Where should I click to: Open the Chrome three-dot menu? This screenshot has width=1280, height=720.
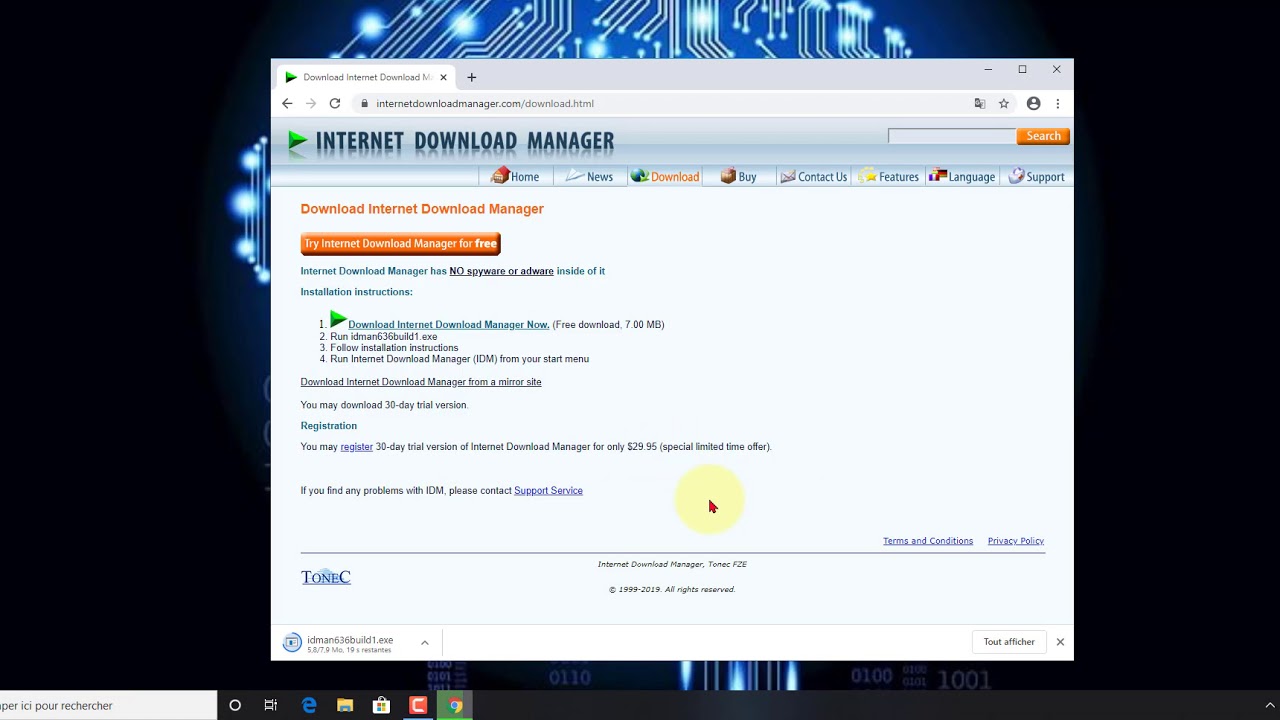click(1058, 103)
